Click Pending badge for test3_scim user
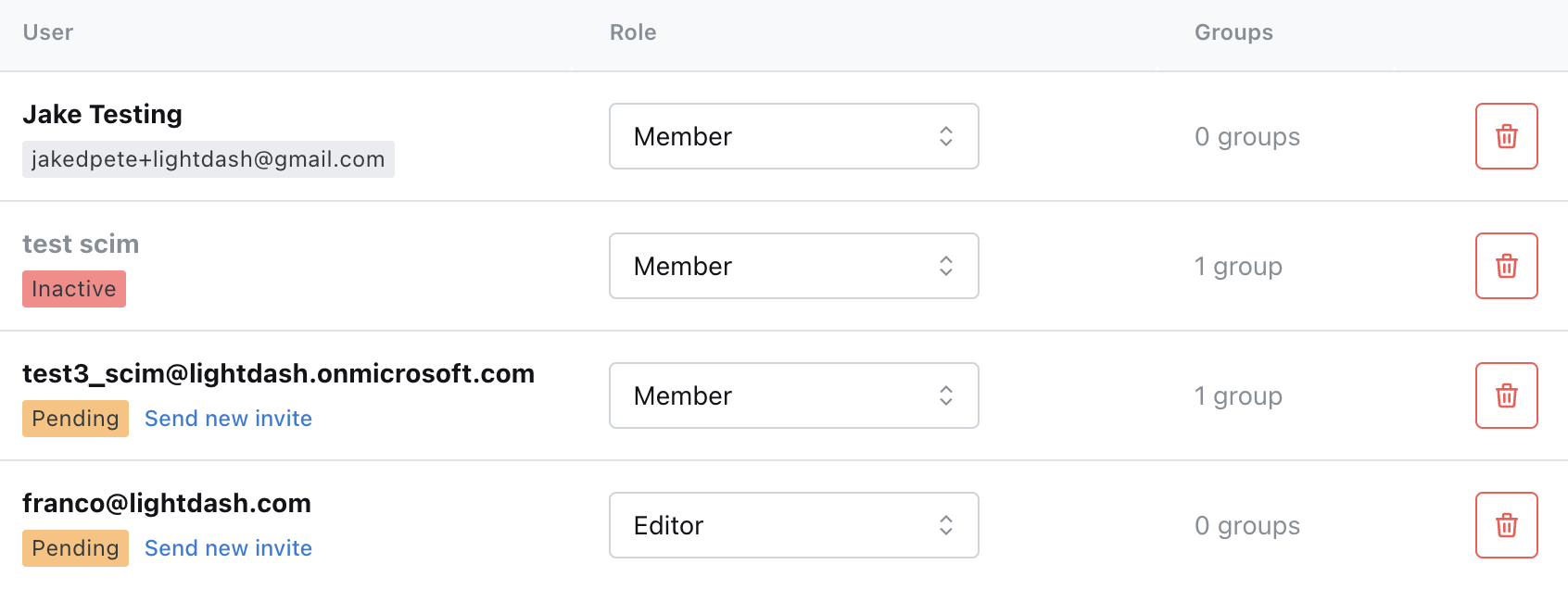The image size is (1568, 602). [75, 419]
